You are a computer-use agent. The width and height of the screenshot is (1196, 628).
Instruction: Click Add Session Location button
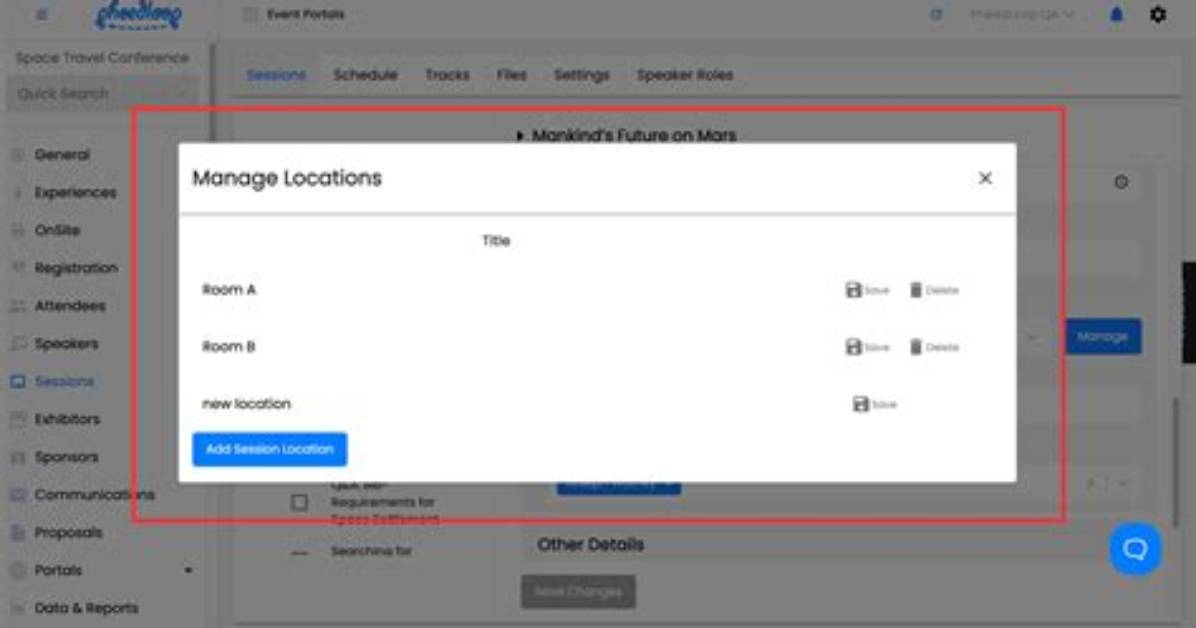click(269, 449)
